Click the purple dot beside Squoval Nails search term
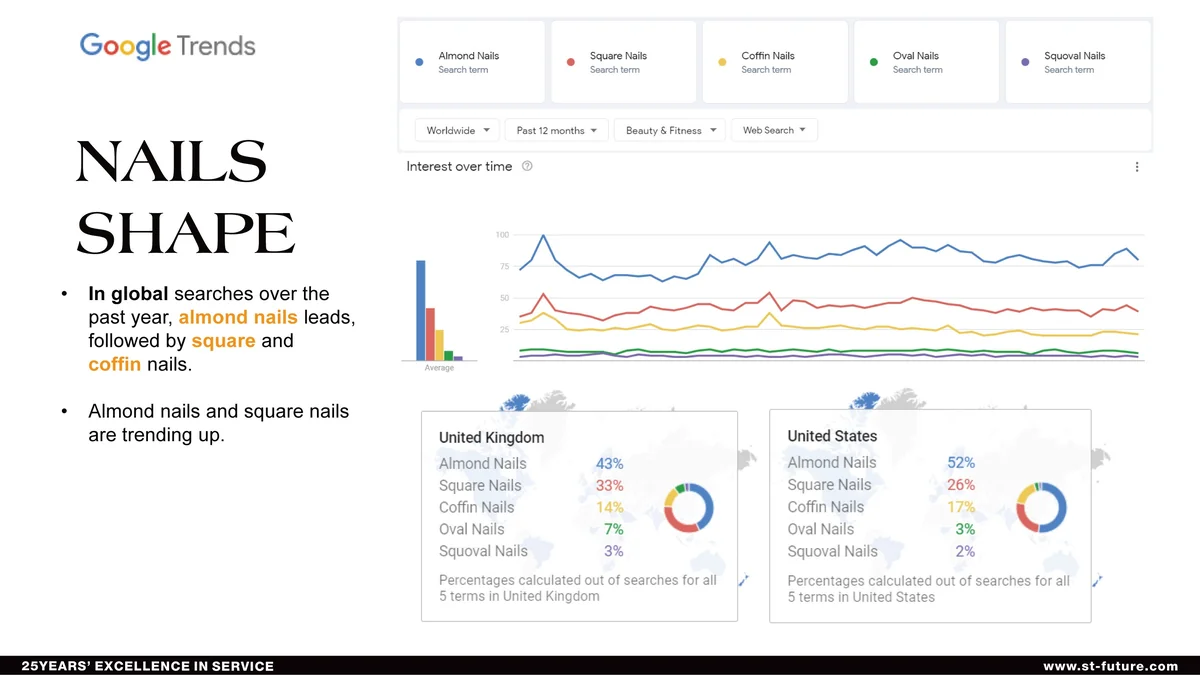 tap(1025, 62)
